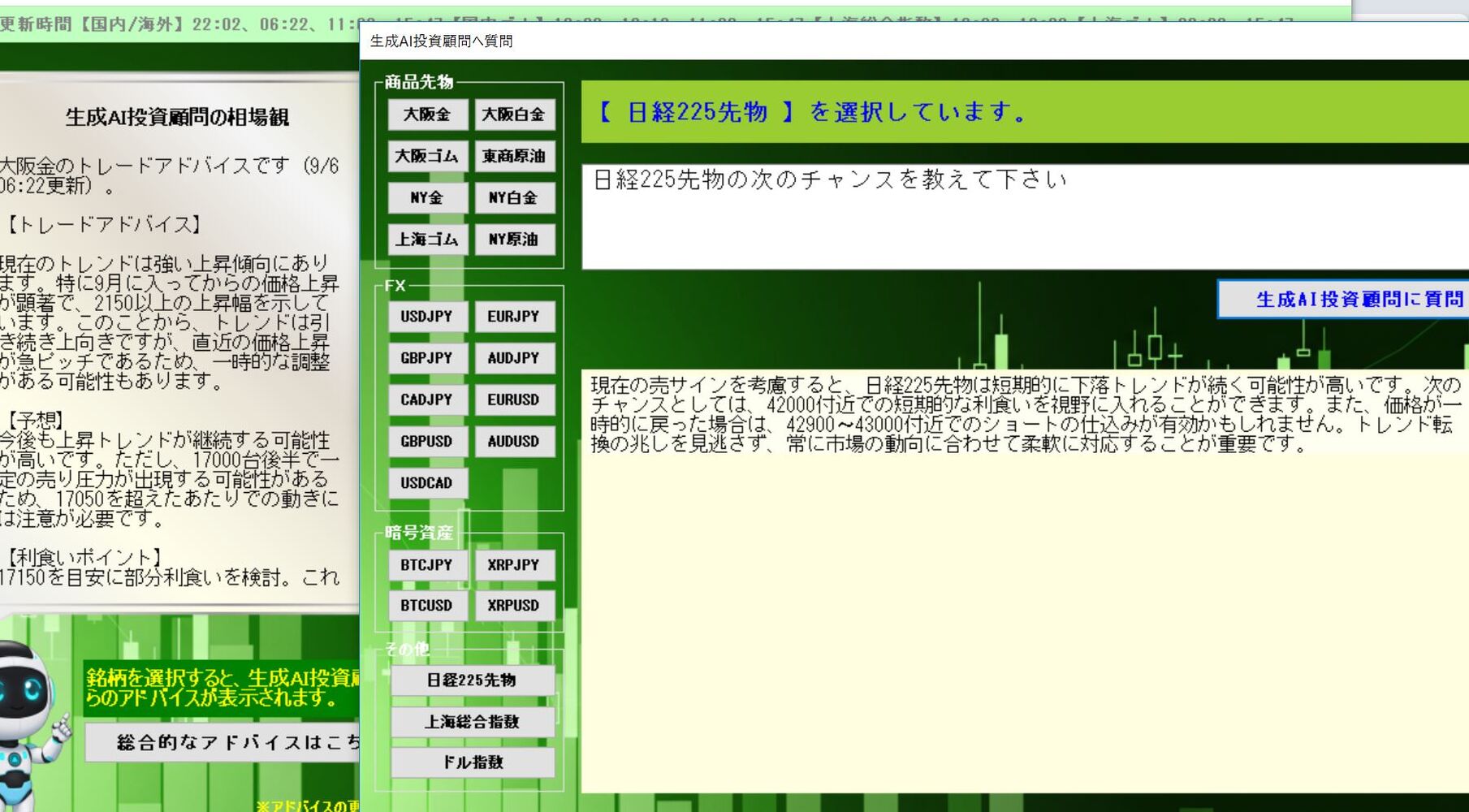1469x812 pixels.
Task: Select the 日経225先物 button under その他
Action: tap(473, 680)
